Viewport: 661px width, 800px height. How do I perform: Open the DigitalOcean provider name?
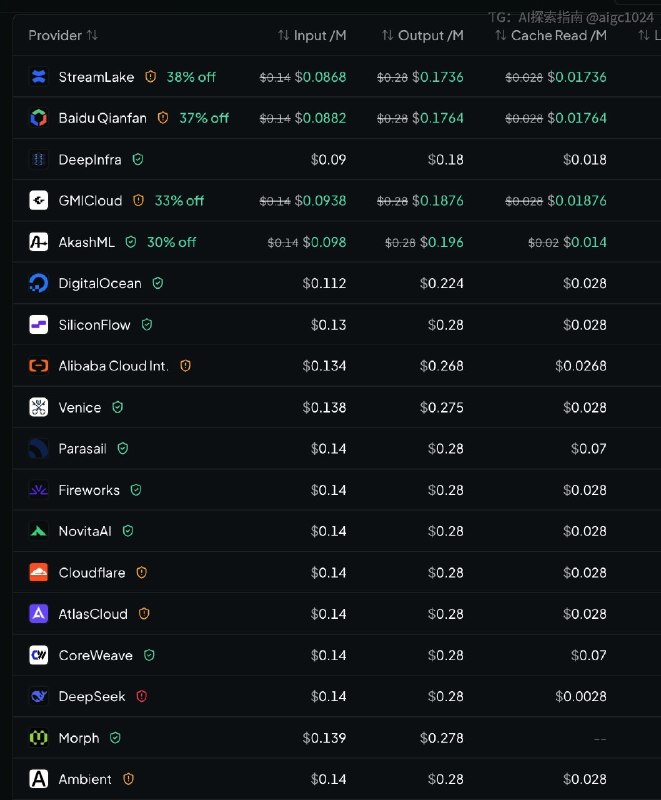(x=100, y=283)
